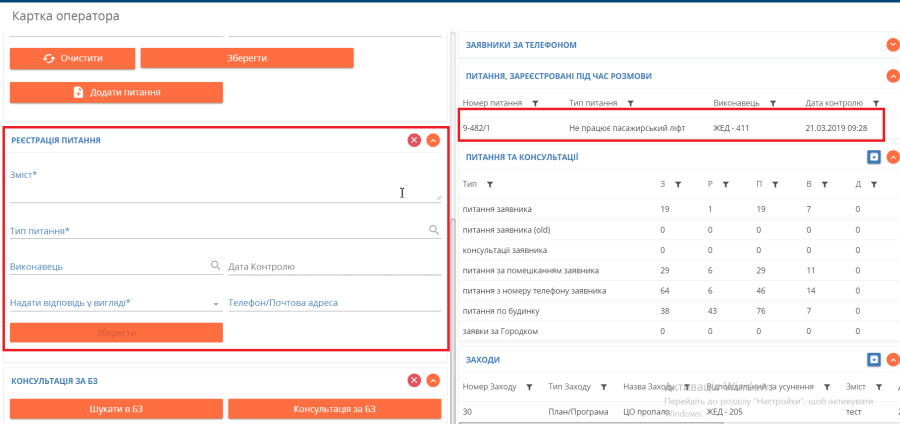This screenshot has height=424, width=900.
Task: Open the Надати відповідь у вигляді dropdown
Action: pyautogui.click(x=216, y=303)
